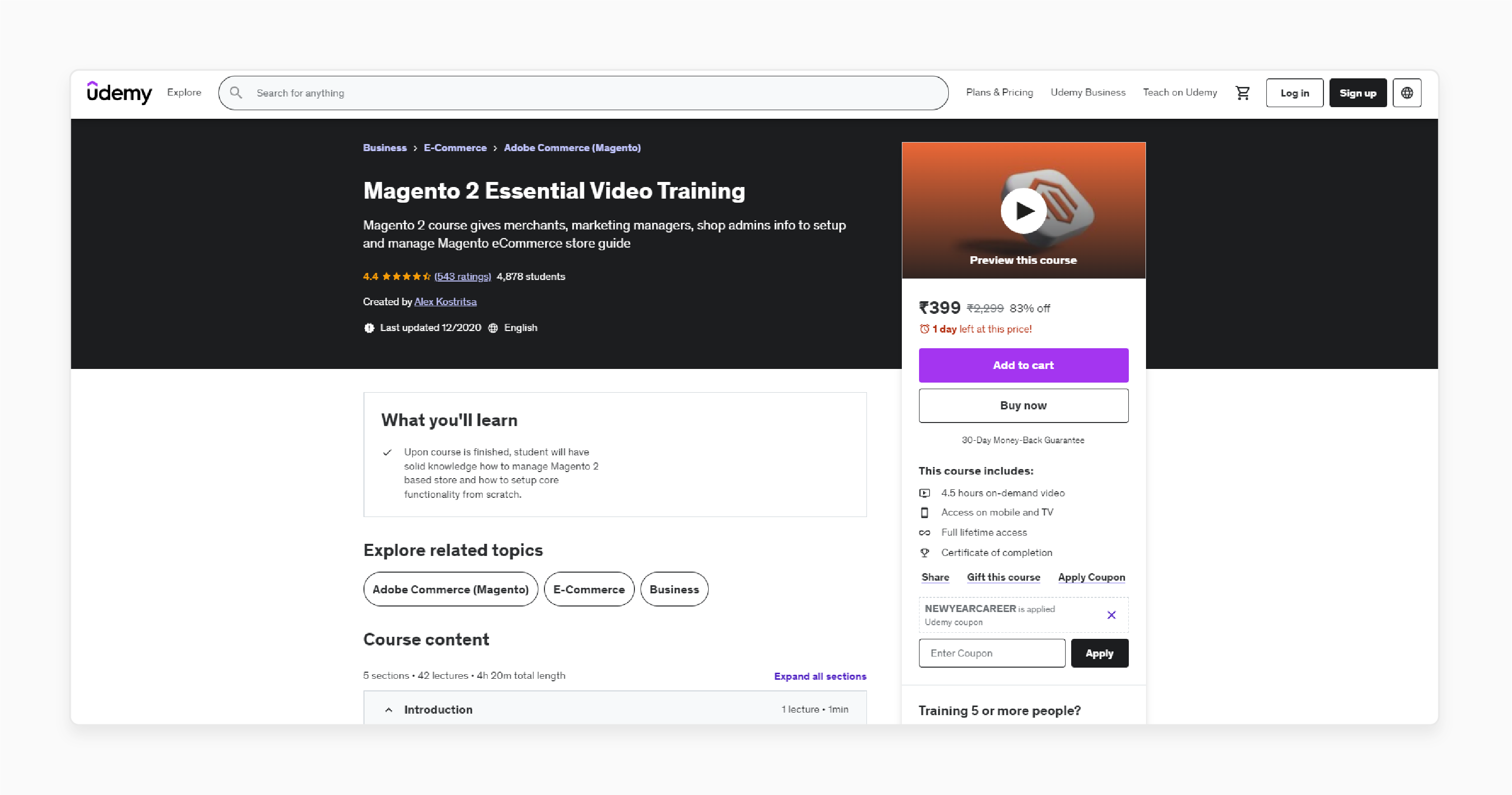Click the certificate trophy icon
The image size is (1512, 795).
coord(925,553)
